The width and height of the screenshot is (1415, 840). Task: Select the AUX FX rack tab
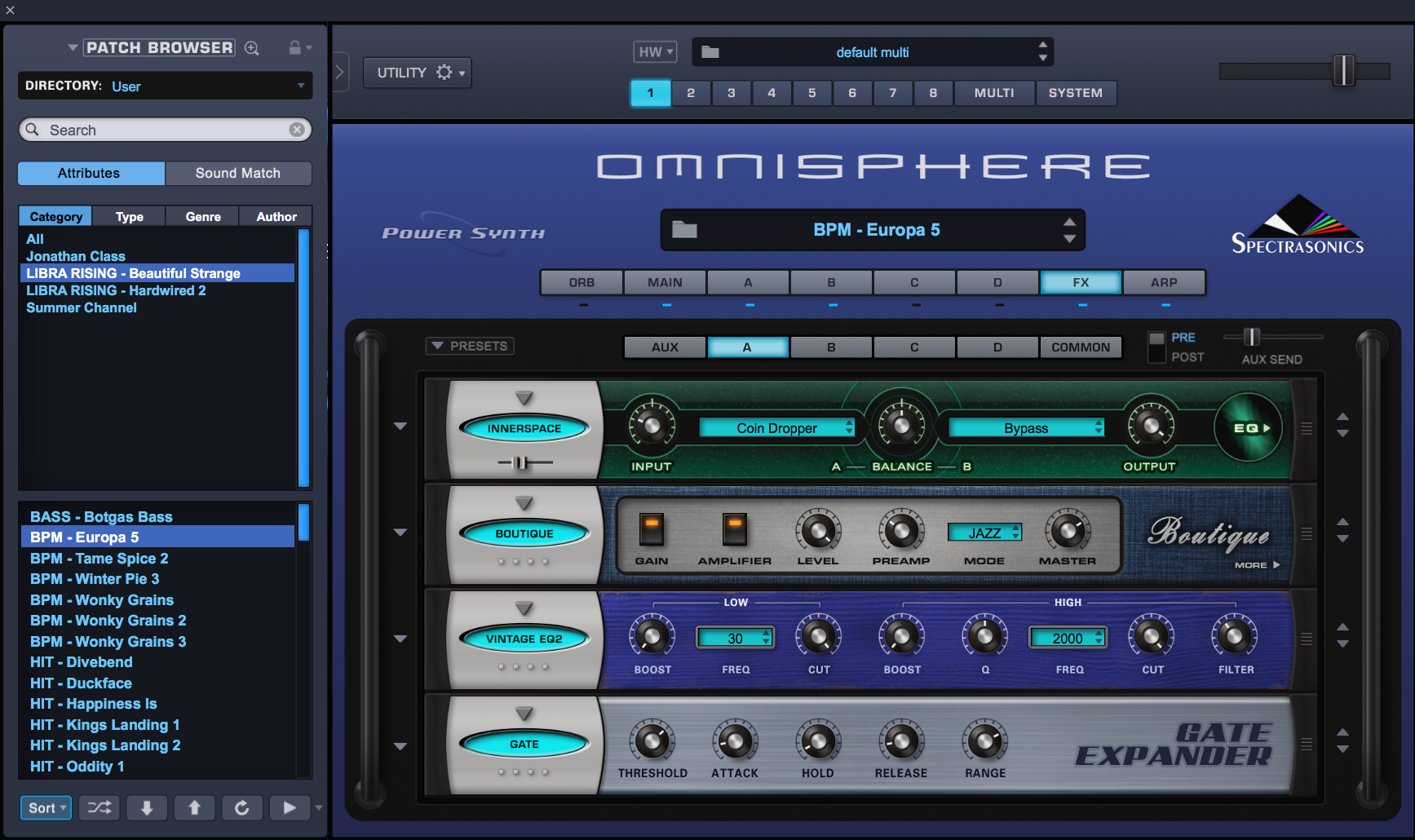pos(665,347)
